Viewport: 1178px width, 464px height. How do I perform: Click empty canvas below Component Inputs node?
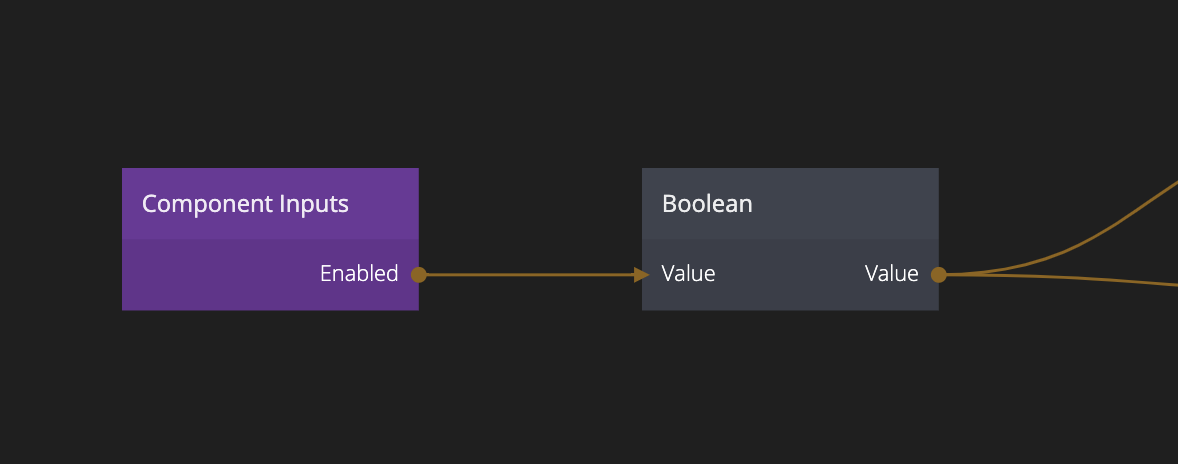tap(270, 390)
